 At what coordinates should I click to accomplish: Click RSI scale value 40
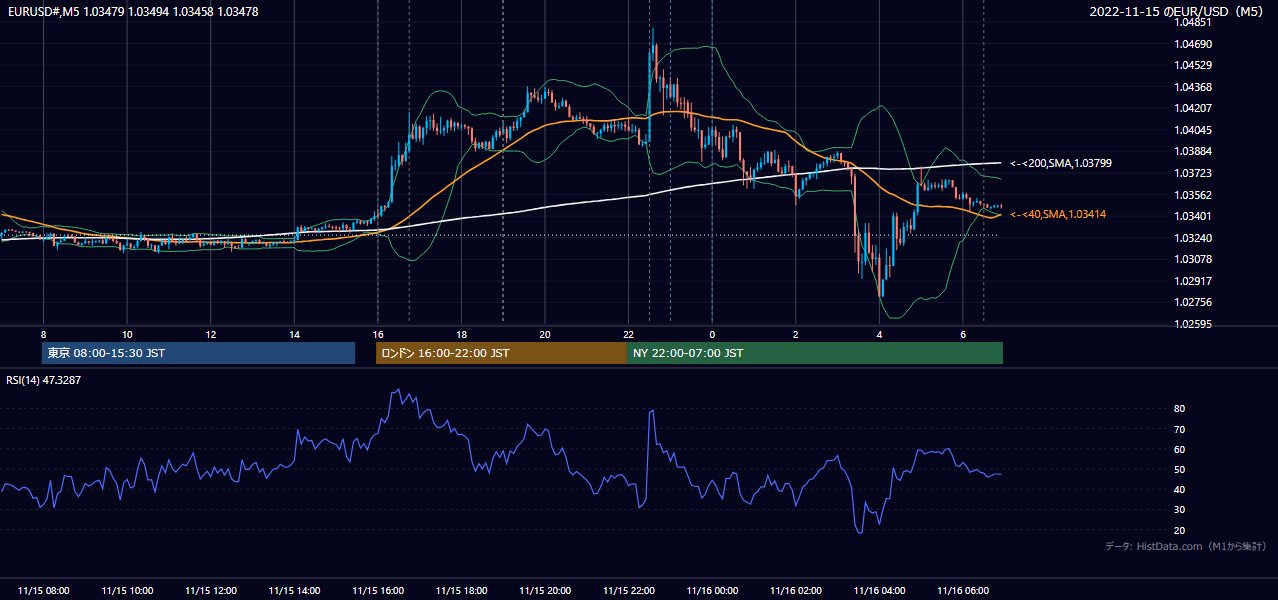coord(1179,489)
